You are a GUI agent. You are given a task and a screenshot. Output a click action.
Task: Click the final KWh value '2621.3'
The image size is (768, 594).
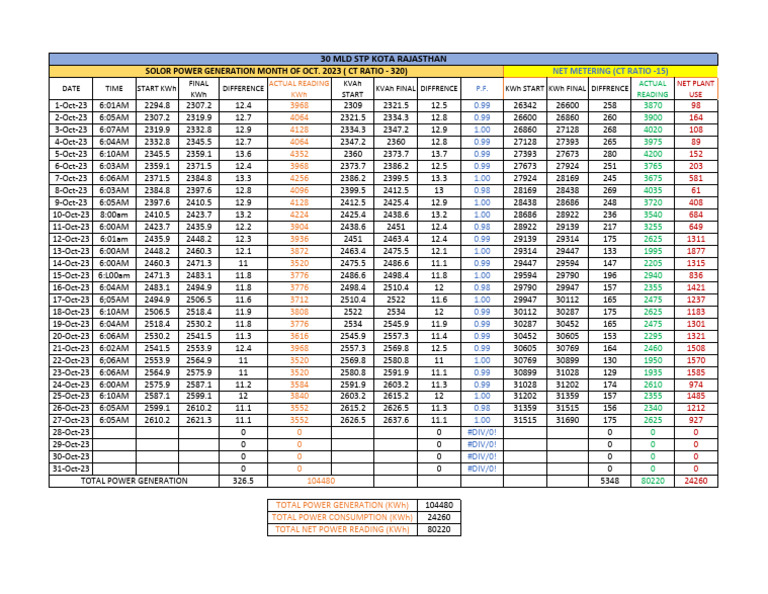coord(198,420)
